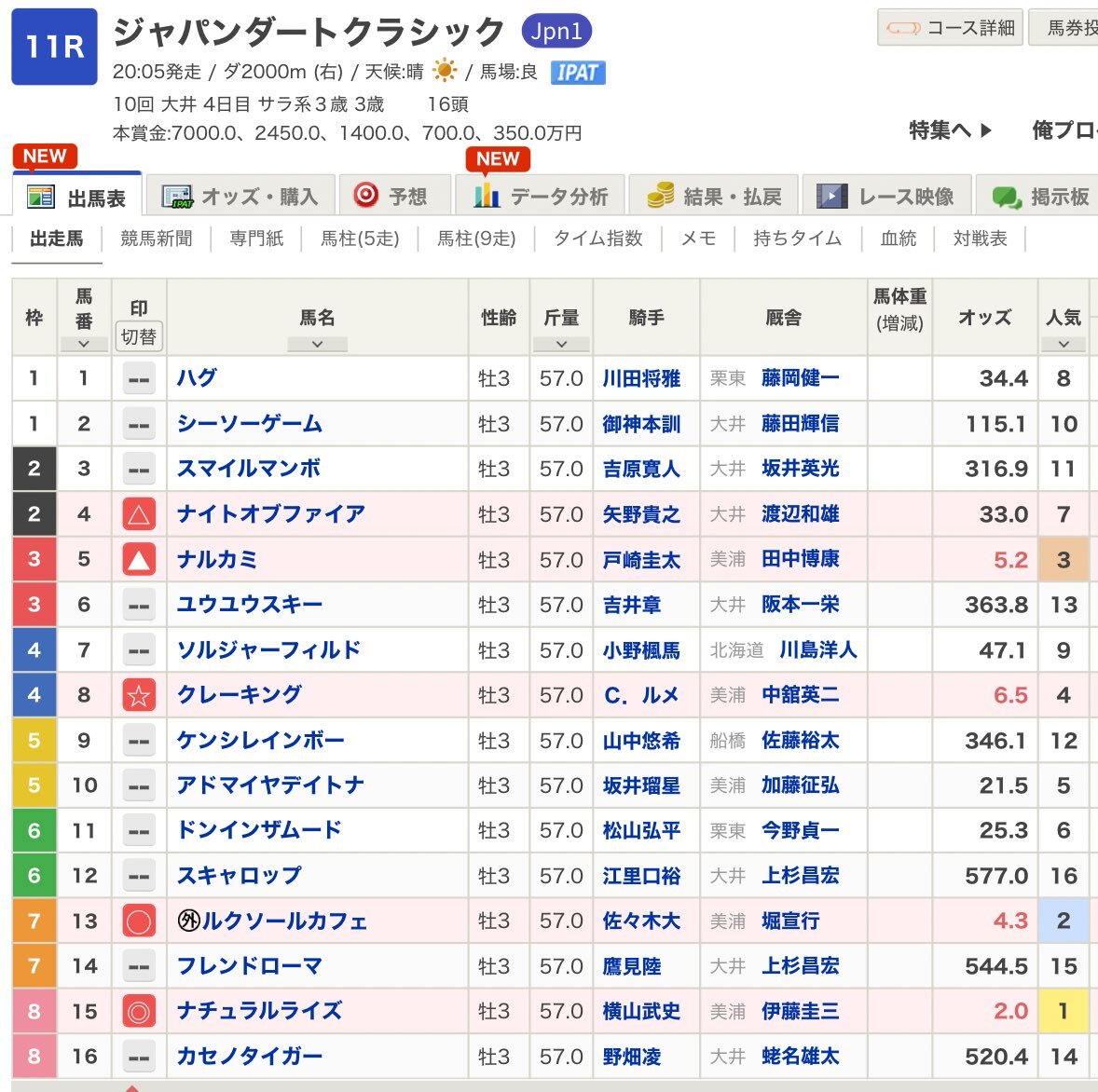The height and width of the screenshot is (1092, 1098).
Task: Click the double-circle mark for ナチュラルライズ
Action: tap(139, 1011)
